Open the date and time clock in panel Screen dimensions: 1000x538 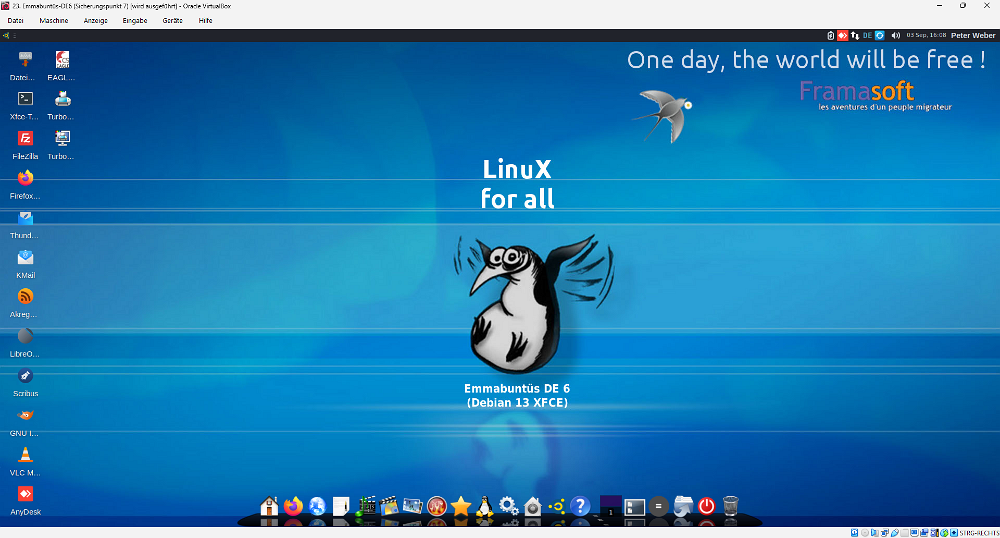point(925,35)
